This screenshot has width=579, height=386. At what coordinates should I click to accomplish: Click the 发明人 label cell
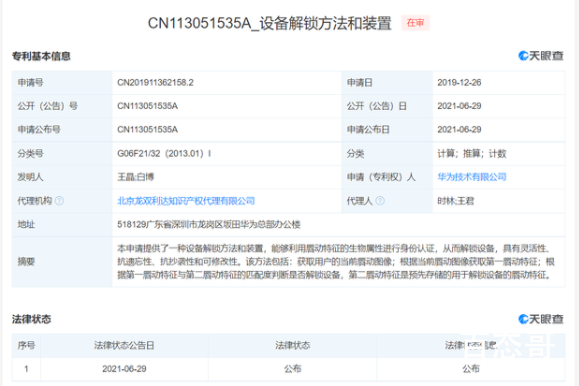[x=62, y=177]
